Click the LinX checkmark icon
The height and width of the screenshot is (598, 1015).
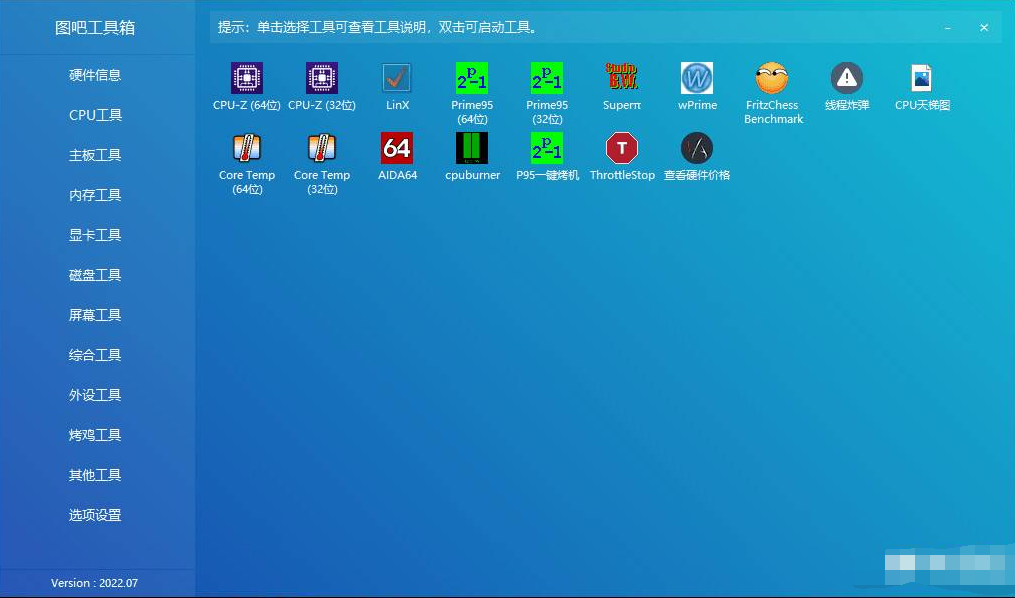coord(397,78)
